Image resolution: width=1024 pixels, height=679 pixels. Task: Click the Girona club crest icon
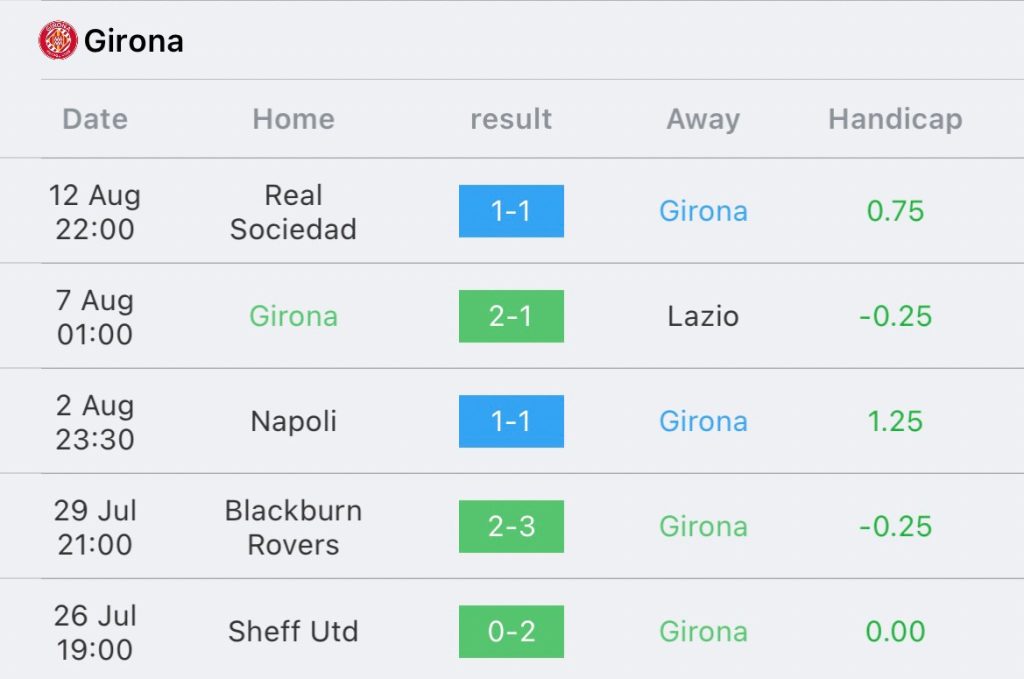point(57,40)
